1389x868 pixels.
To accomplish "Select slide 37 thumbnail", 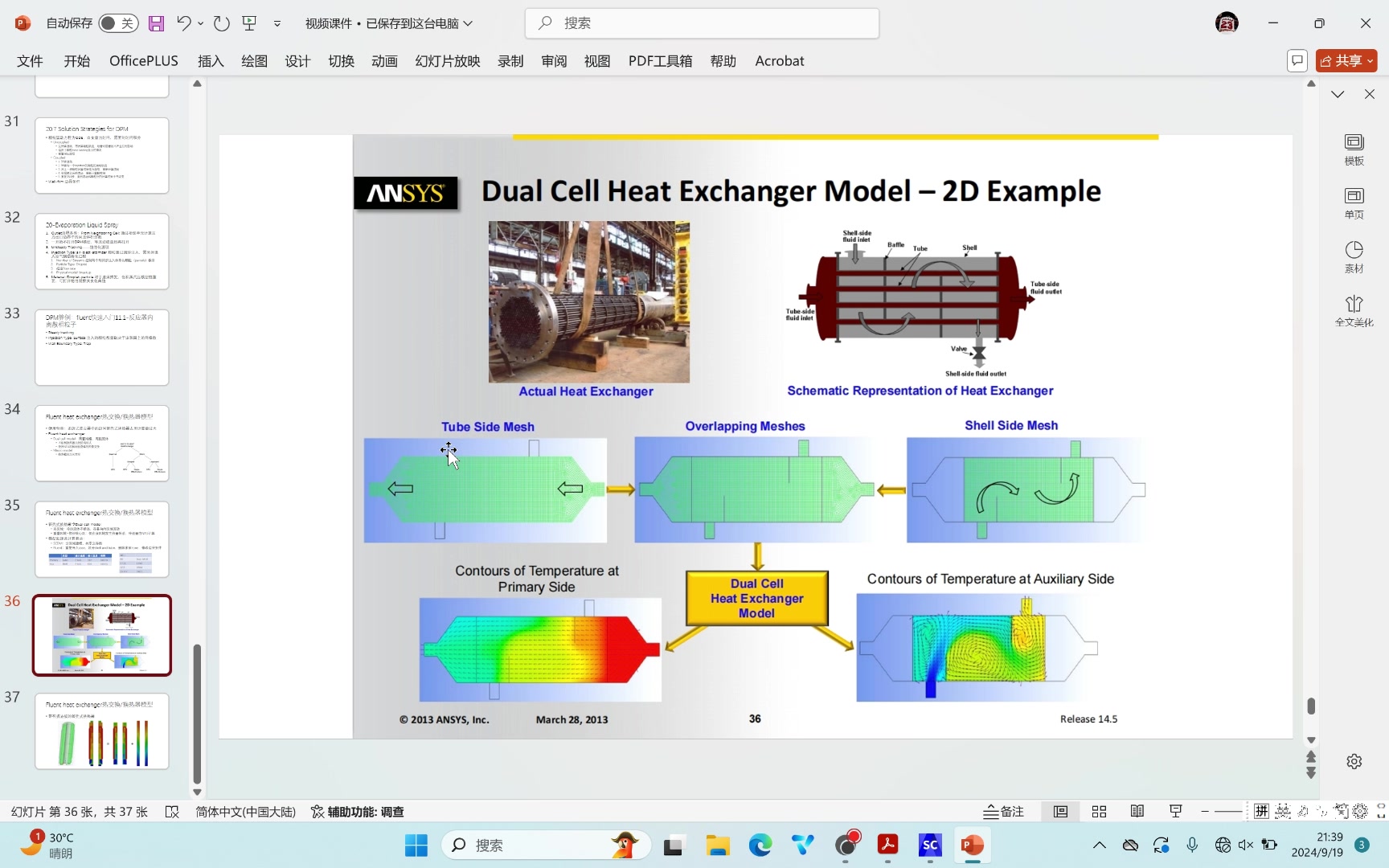I will point(102,731).
